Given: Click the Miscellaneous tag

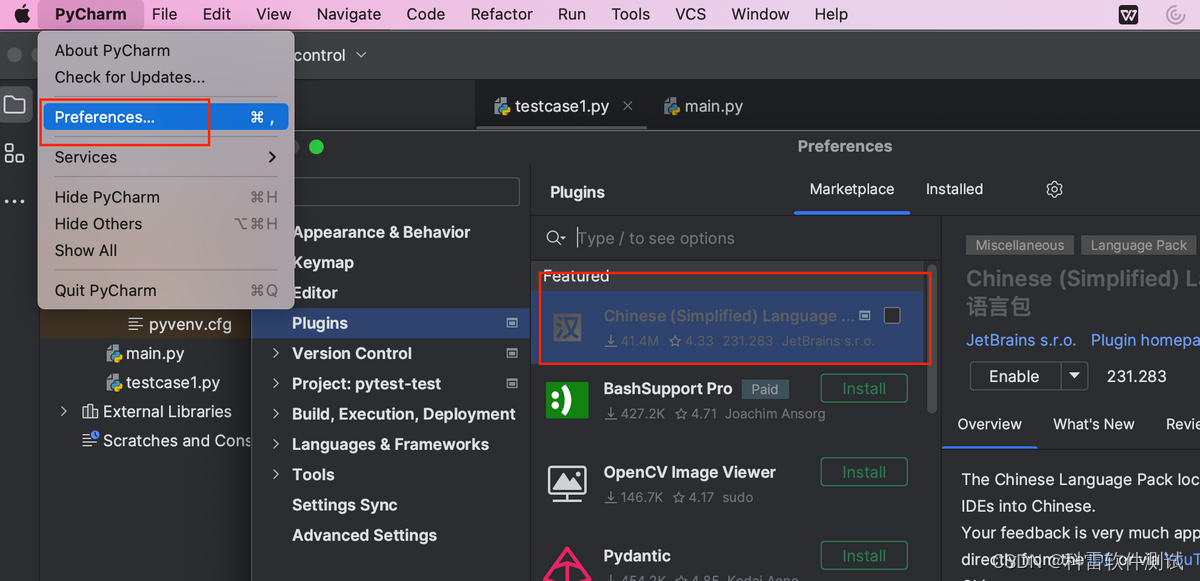Looking at the screenshot, I should click(1020, 245).
